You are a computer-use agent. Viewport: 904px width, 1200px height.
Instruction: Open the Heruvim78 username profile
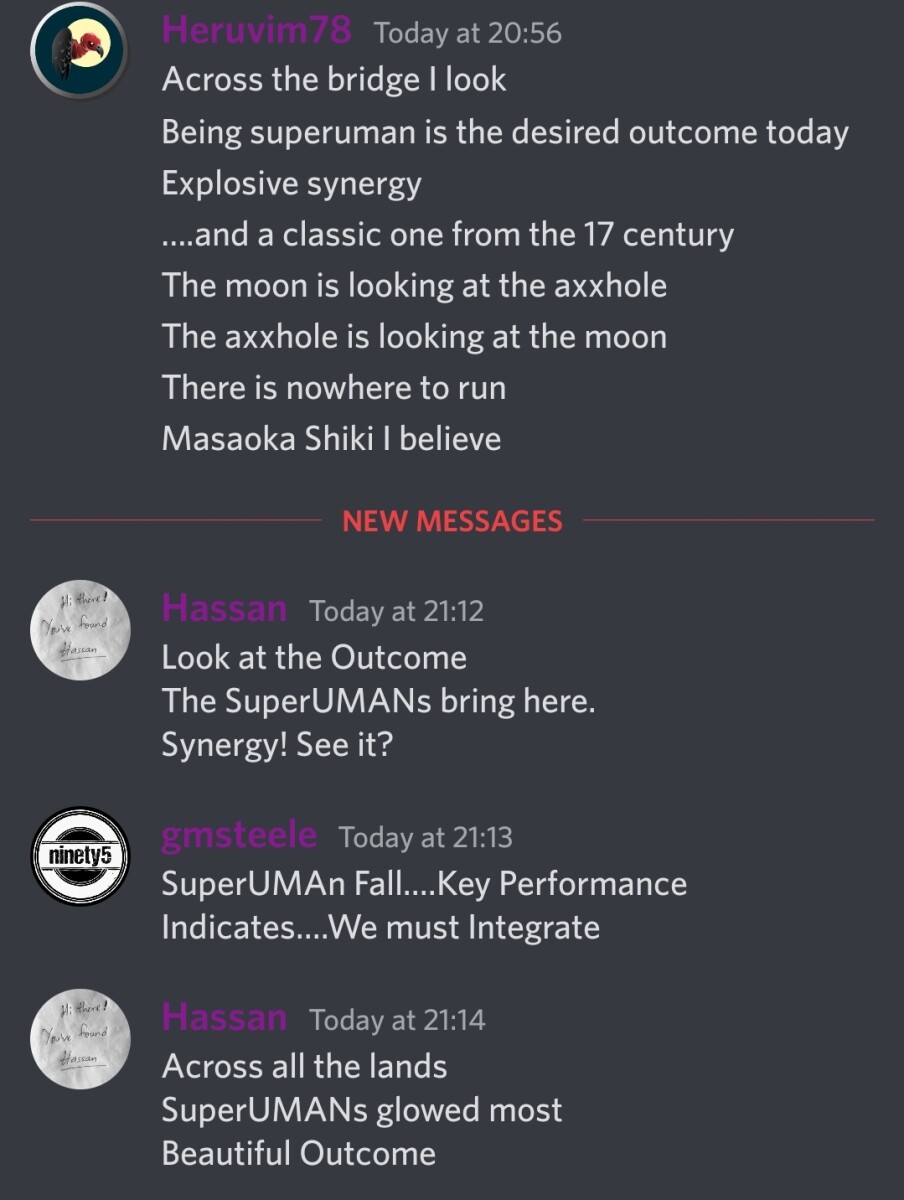click(257, 32)
